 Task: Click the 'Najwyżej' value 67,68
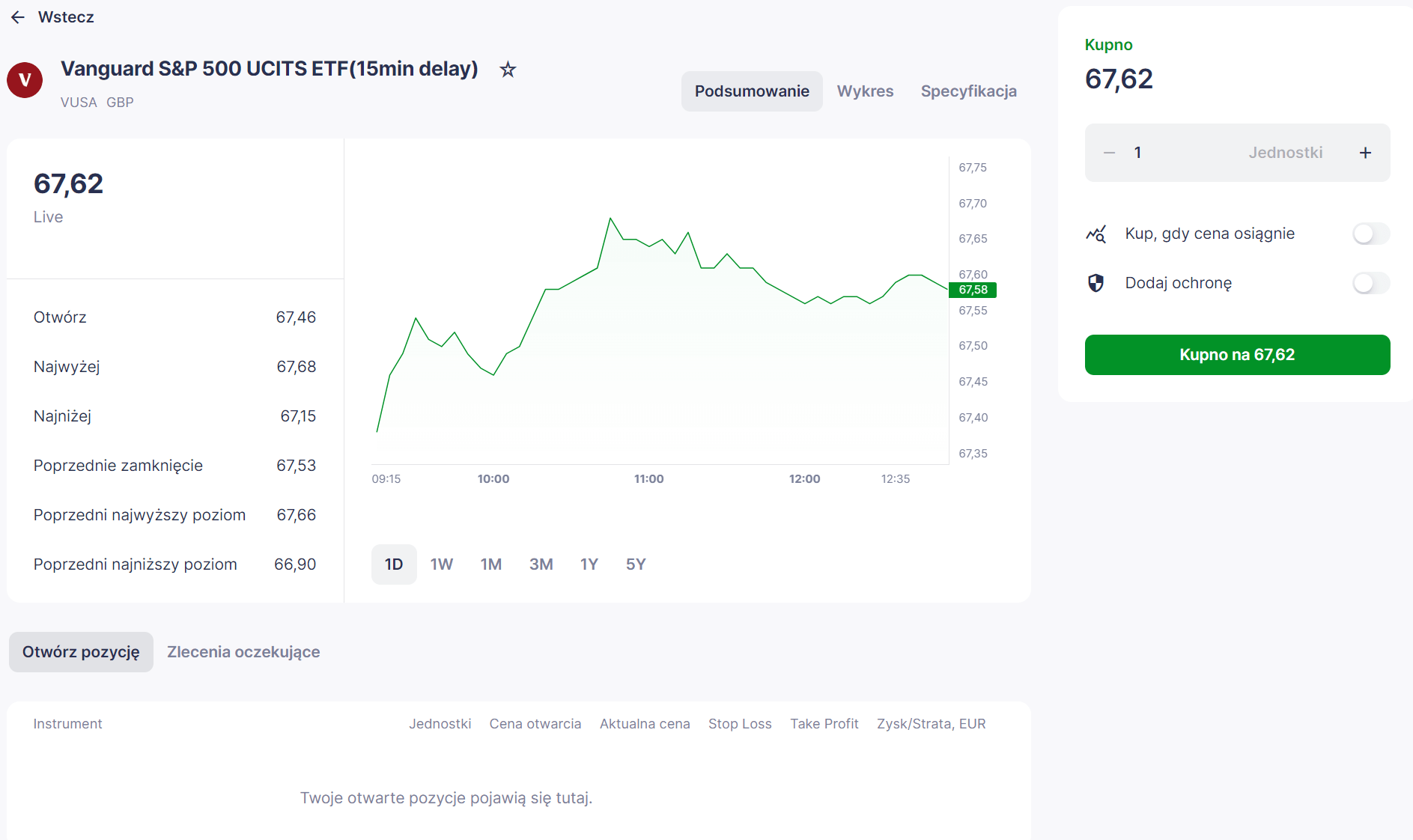tap(296, 367)
